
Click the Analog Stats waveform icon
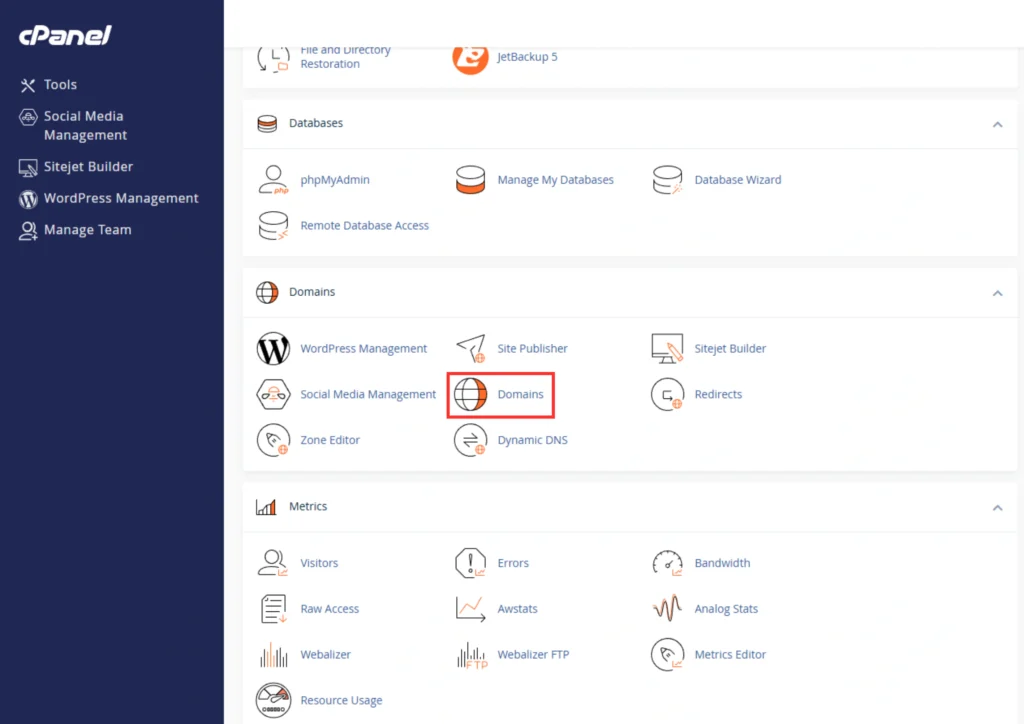[667, 608]
